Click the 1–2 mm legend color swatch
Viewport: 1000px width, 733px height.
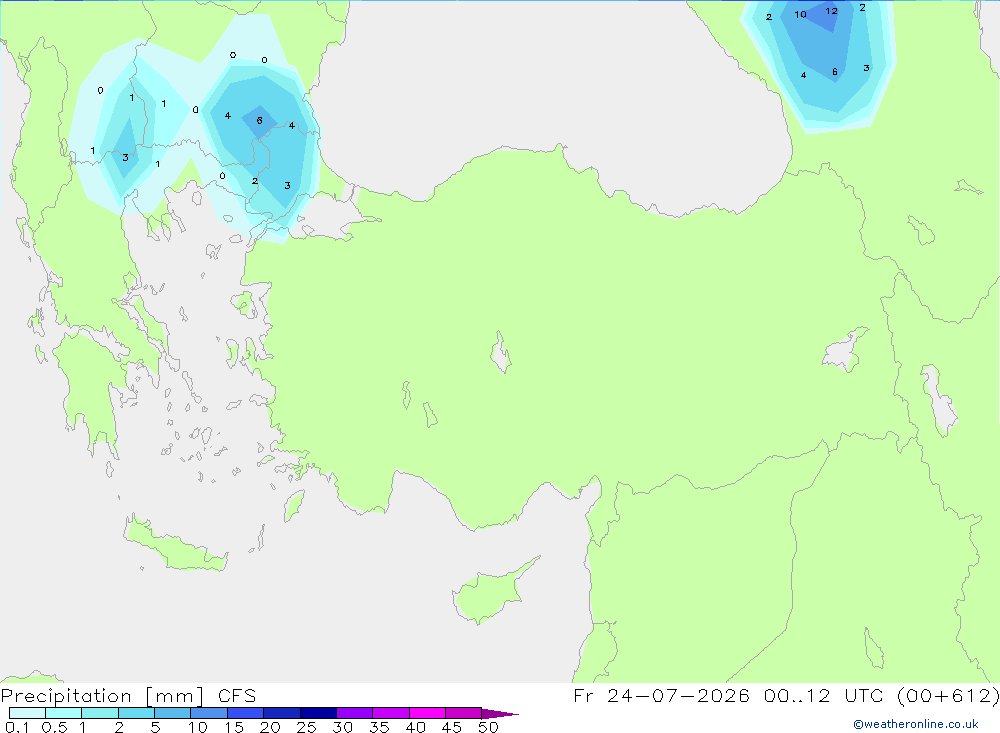point(100,713)
